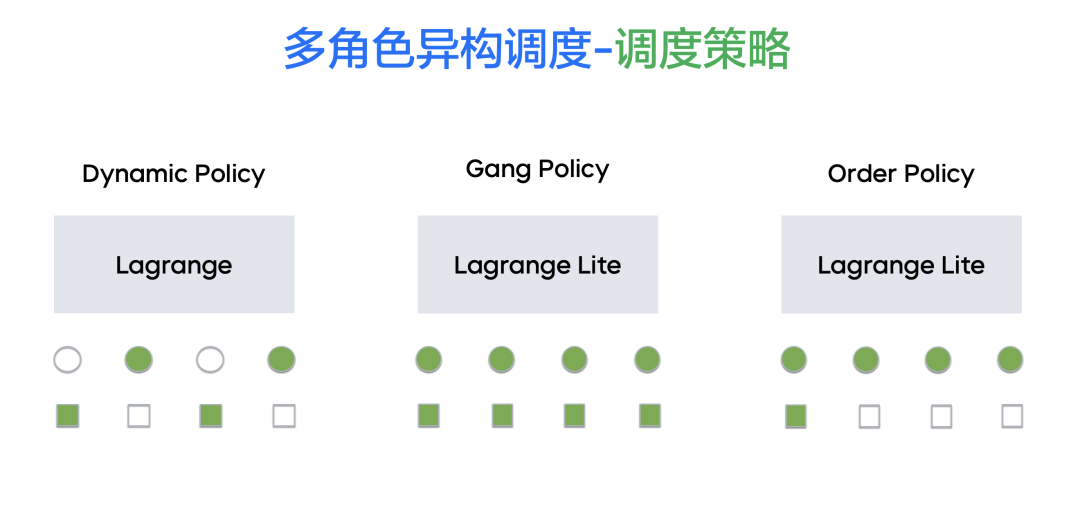Image resolution: width=1080 pixels, height=516 pixels.
Task: Click first empty circle under Dynamic Policy
Action: tap(67, 360)
